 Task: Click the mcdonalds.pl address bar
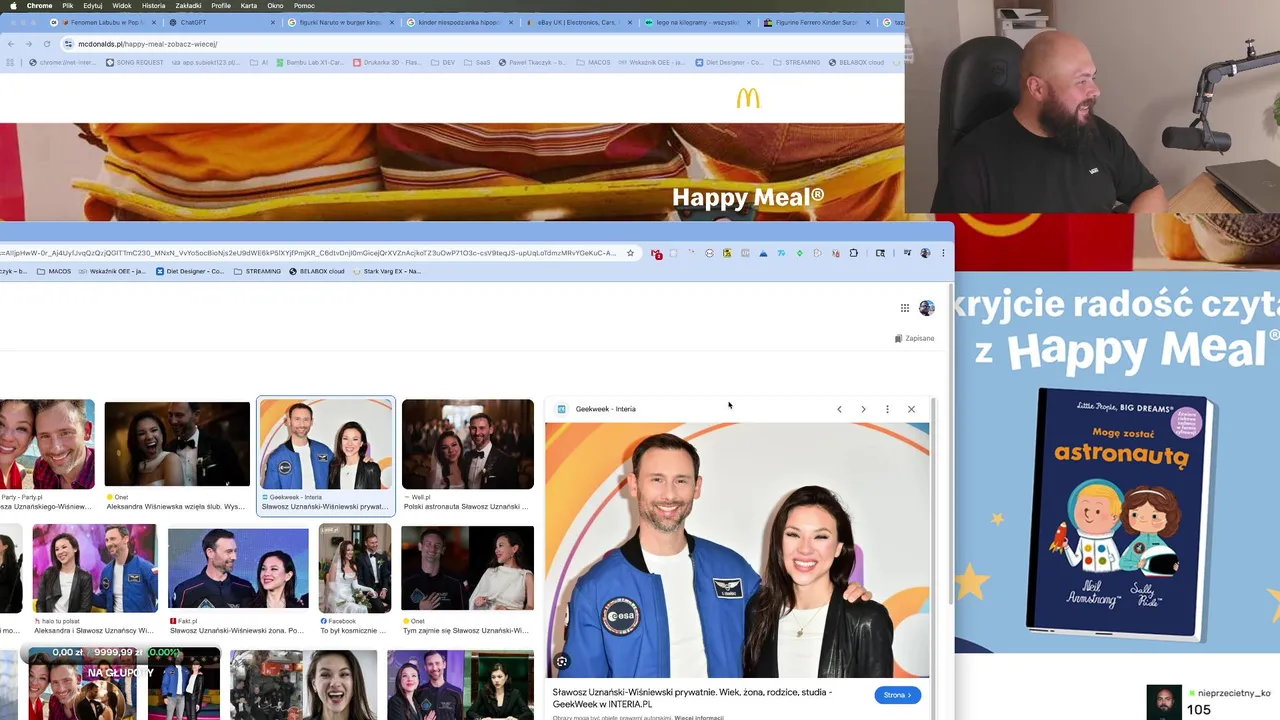480,44
